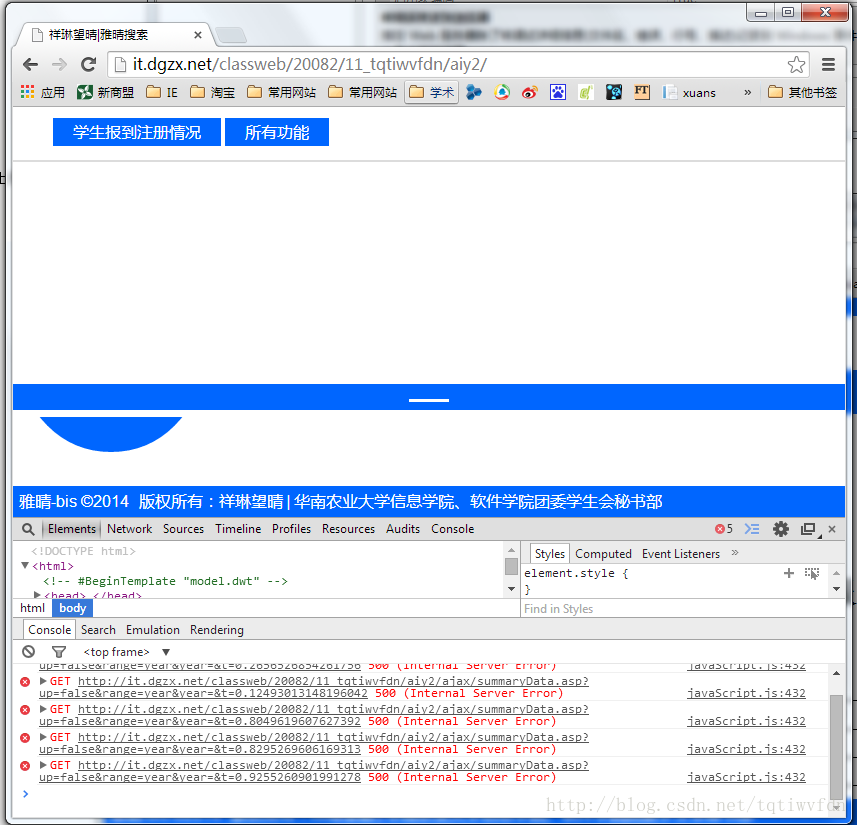Open javaScript.js:432 link of the last error
Image resolution: width=857 pixels, height=825 pixels.
click(x=746, y=777)
